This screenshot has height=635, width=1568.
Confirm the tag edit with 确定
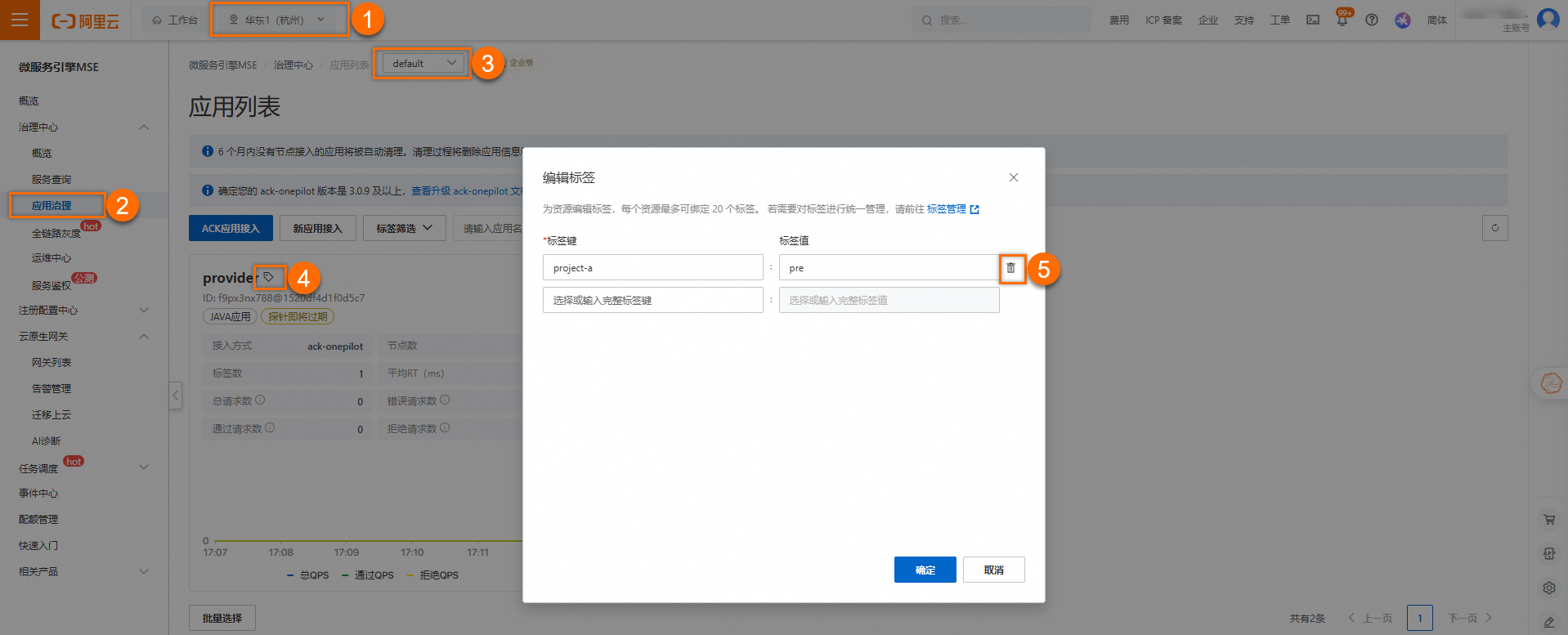[925, 570]
